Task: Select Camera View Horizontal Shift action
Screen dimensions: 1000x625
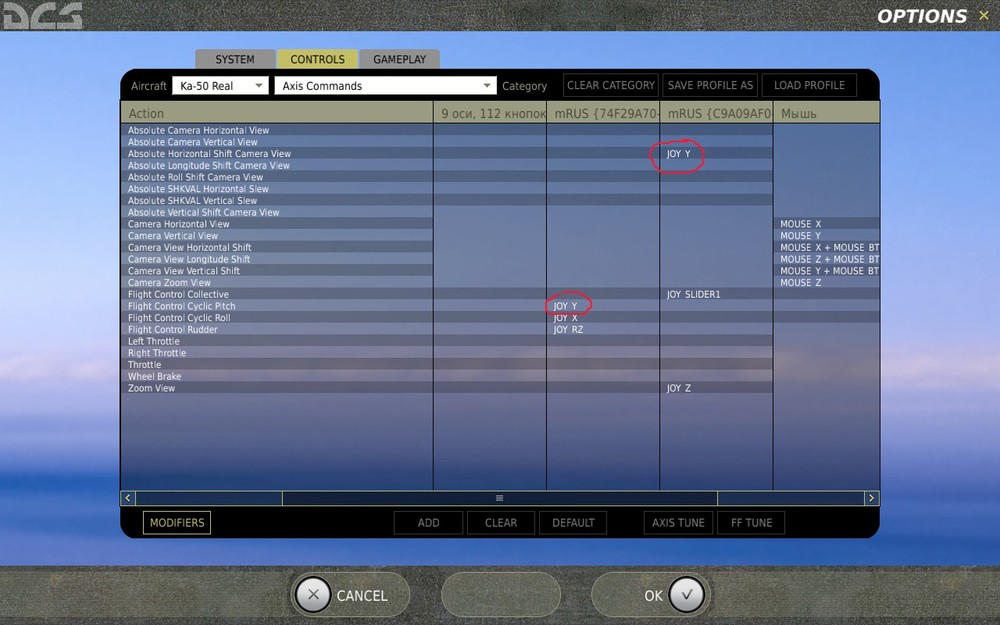Action: (277, 247)
